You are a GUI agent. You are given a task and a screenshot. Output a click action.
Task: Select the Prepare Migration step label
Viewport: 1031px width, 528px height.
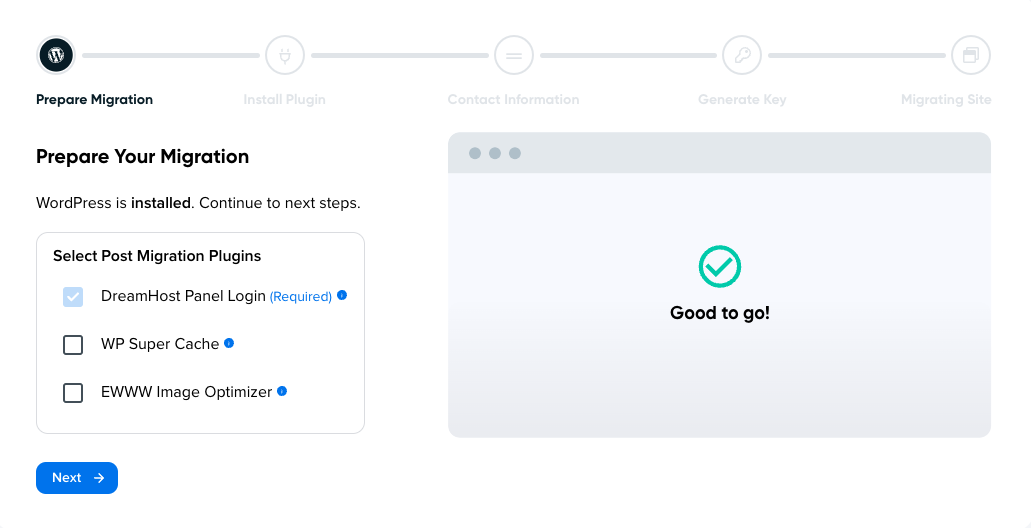tap(94, 99)
